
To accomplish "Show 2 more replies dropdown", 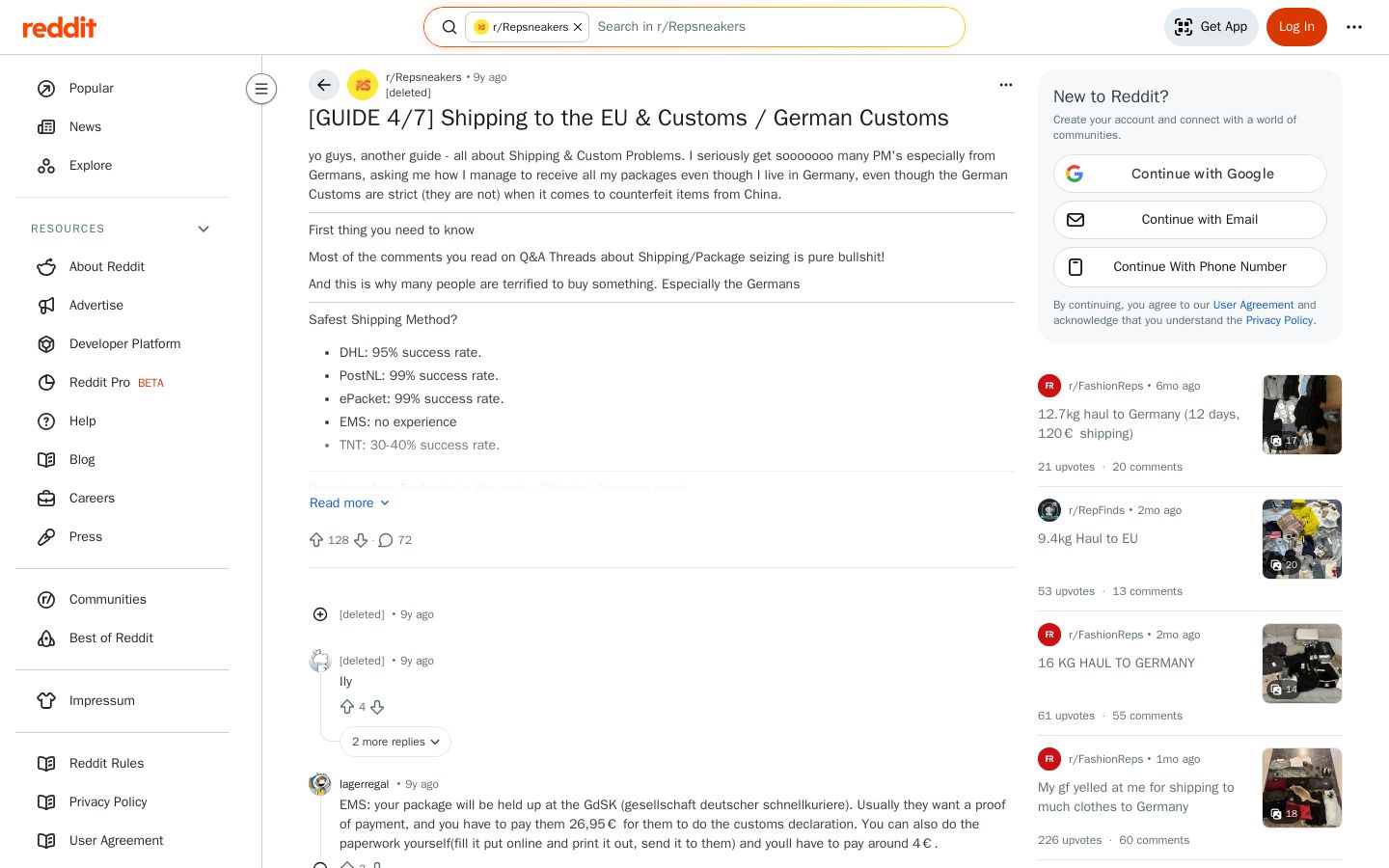I will point(395,742).
